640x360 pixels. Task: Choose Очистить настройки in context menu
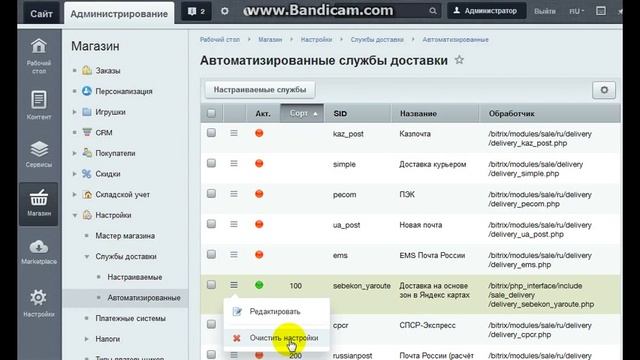coord(277,338)
